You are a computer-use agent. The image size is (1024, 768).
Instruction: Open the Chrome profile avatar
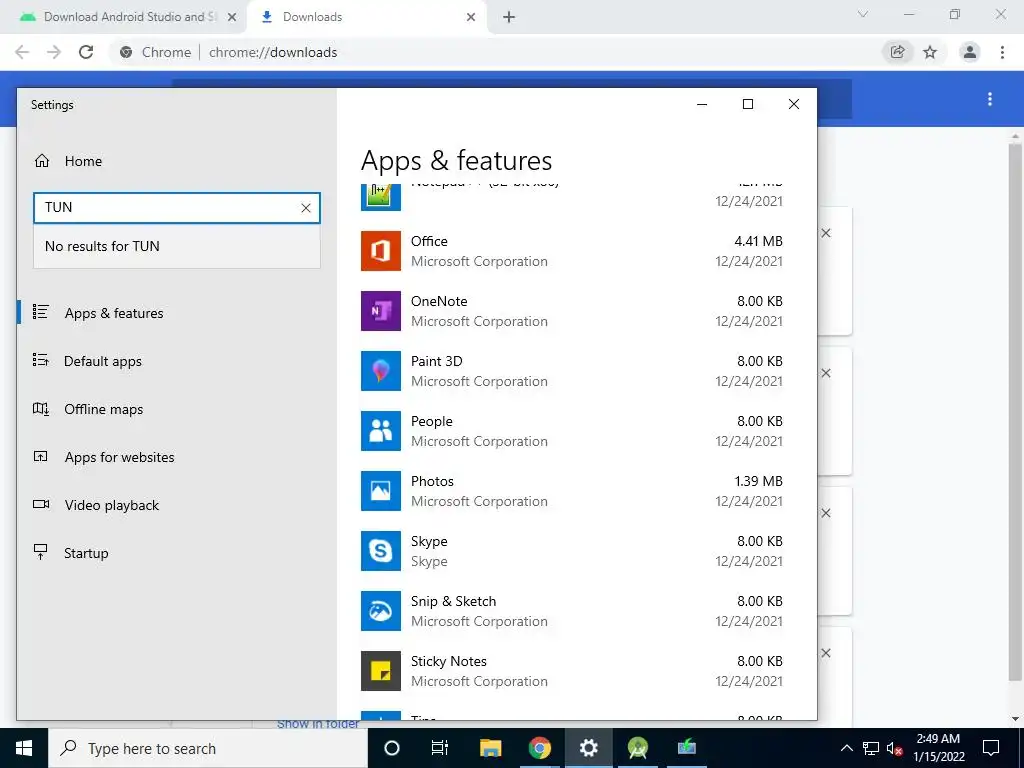click(x=970, y=52)
